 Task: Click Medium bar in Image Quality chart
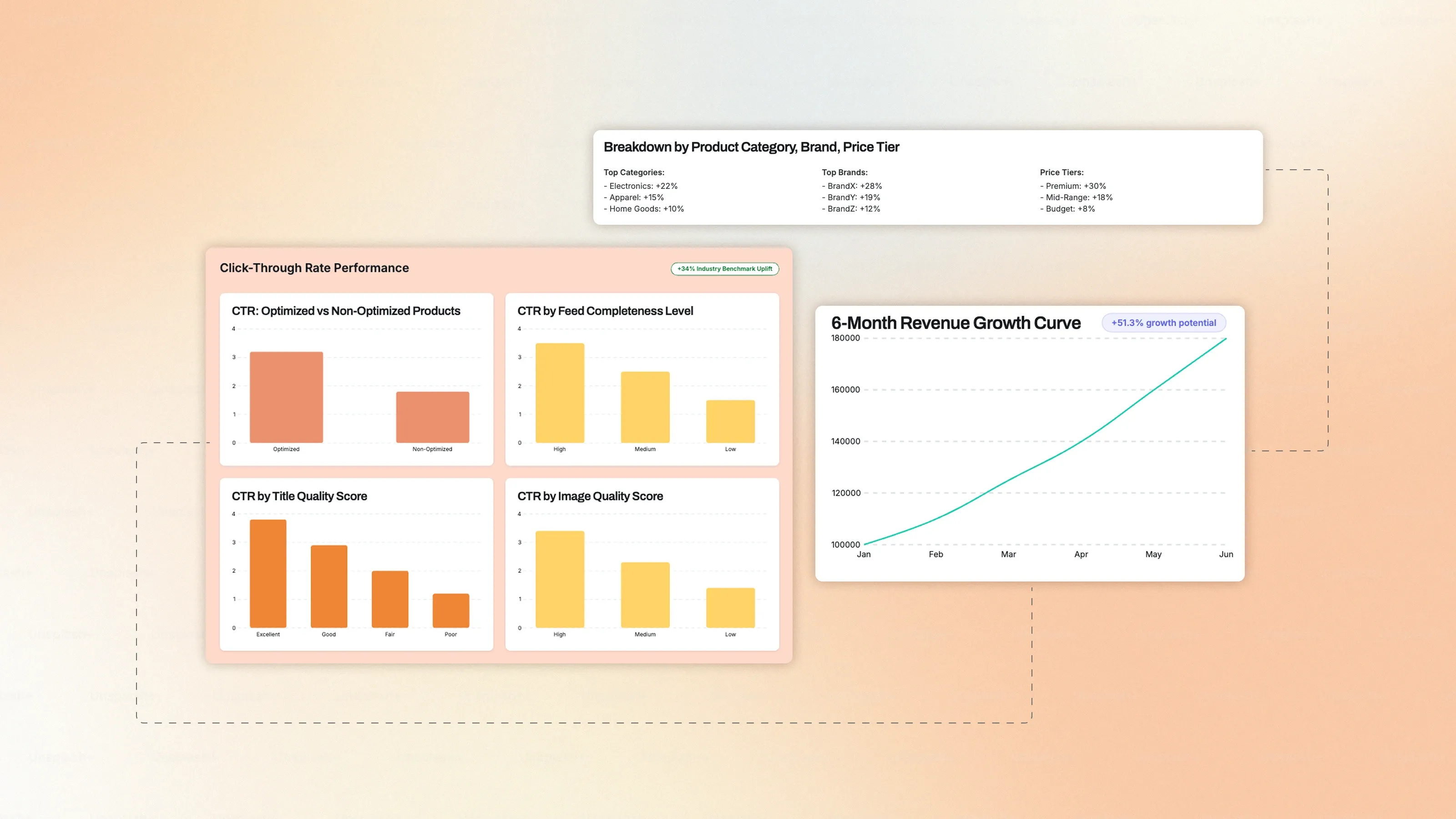645,595
